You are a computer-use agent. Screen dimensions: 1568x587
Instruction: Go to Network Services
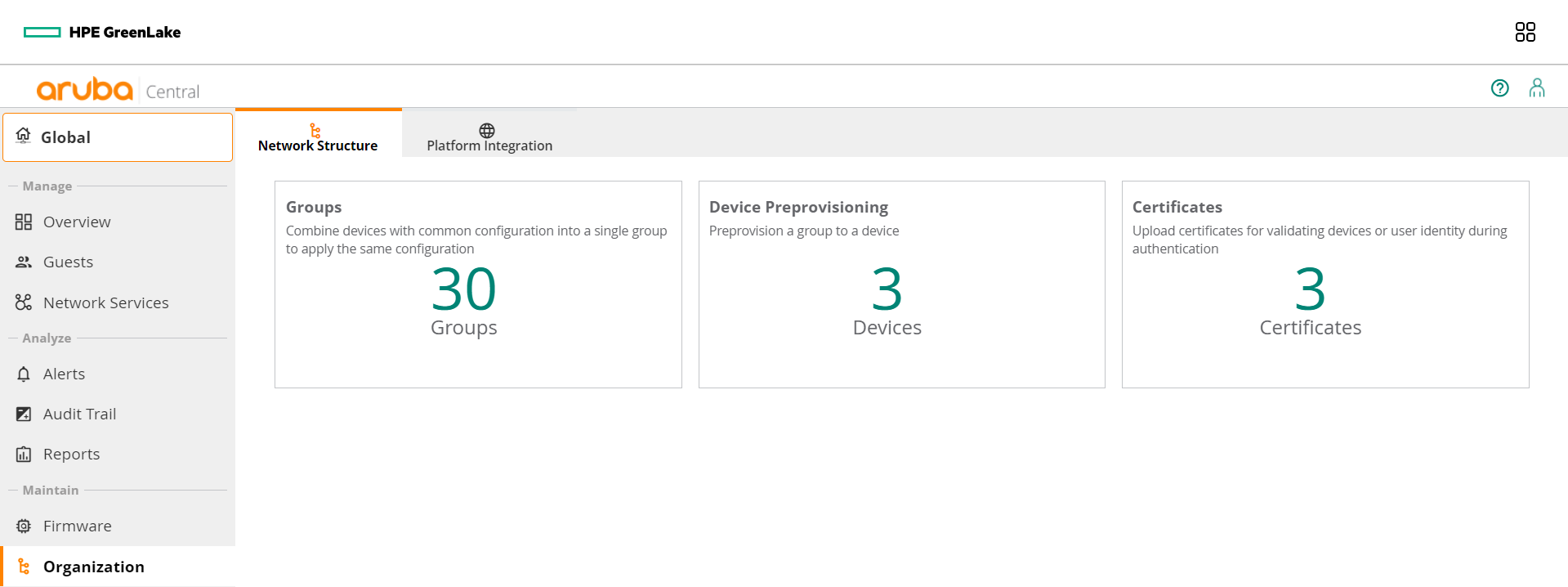(x=118, y=302)
